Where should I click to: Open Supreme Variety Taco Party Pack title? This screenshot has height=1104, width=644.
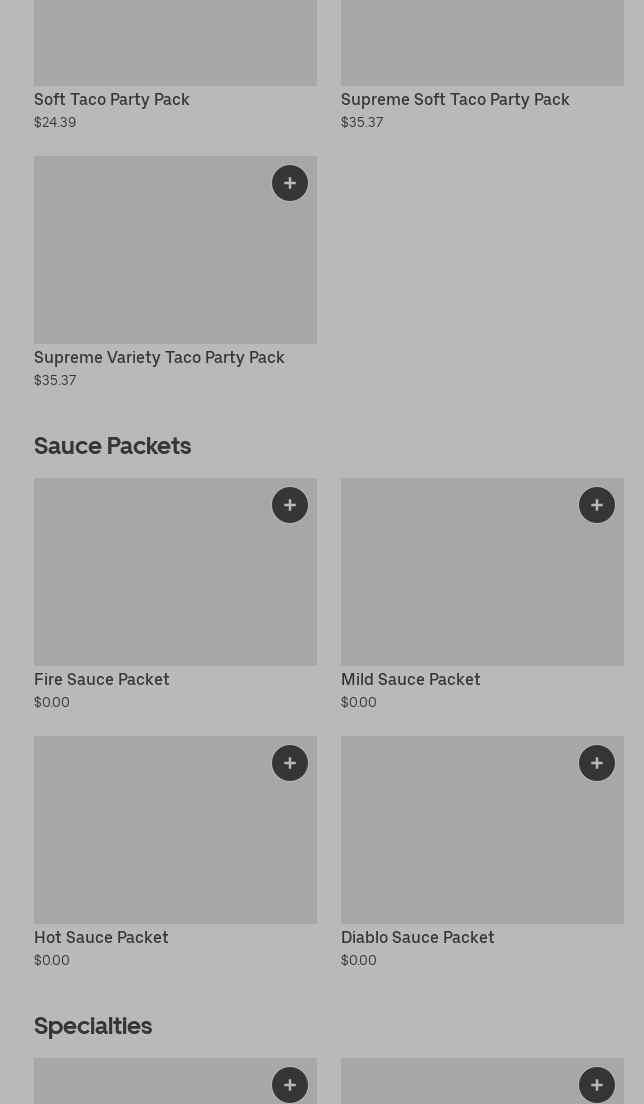pyautogui.click(x=159, y=358)
